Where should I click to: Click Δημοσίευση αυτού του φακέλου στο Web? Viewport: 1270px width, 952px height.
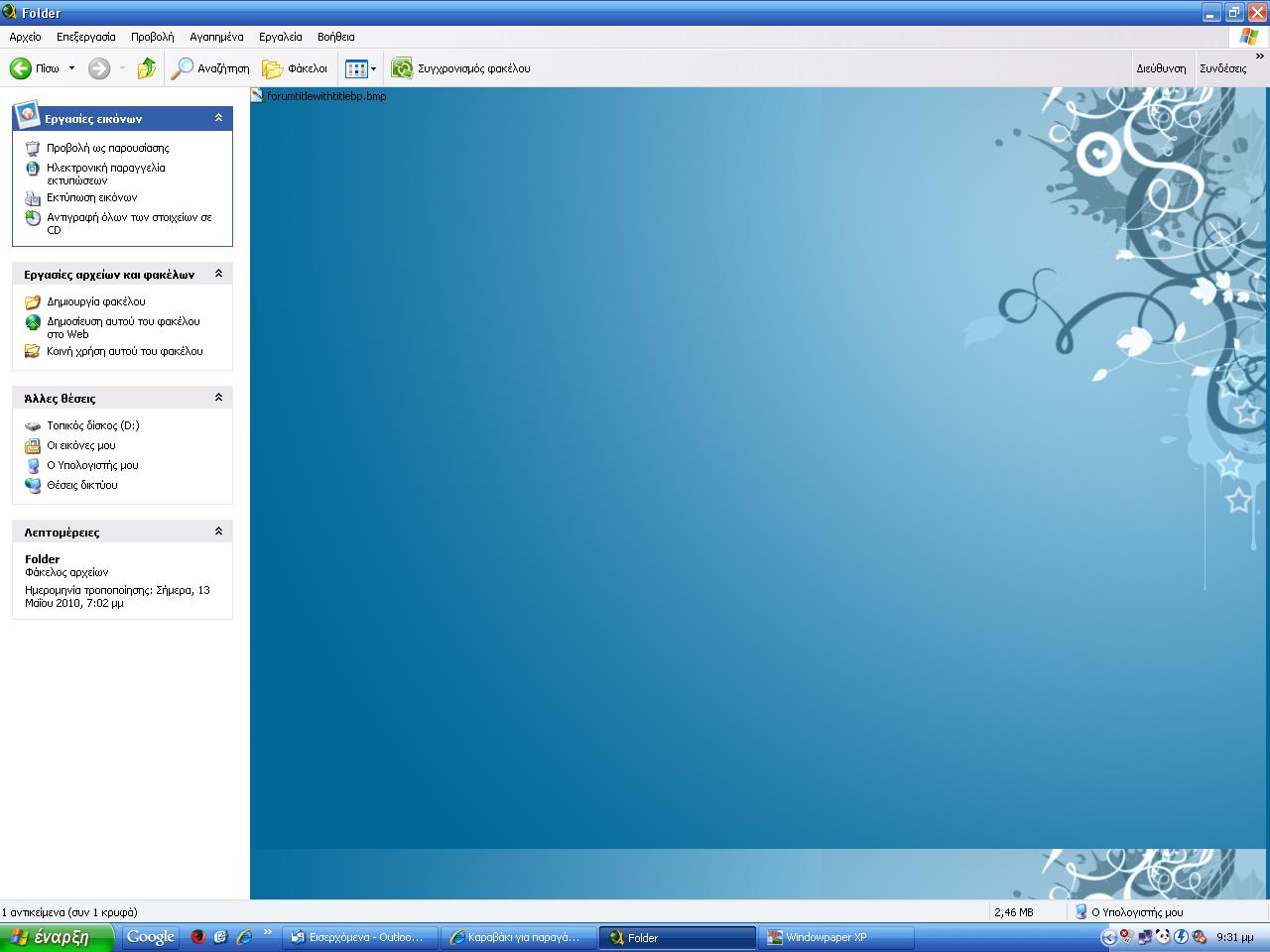pos(123,327)
